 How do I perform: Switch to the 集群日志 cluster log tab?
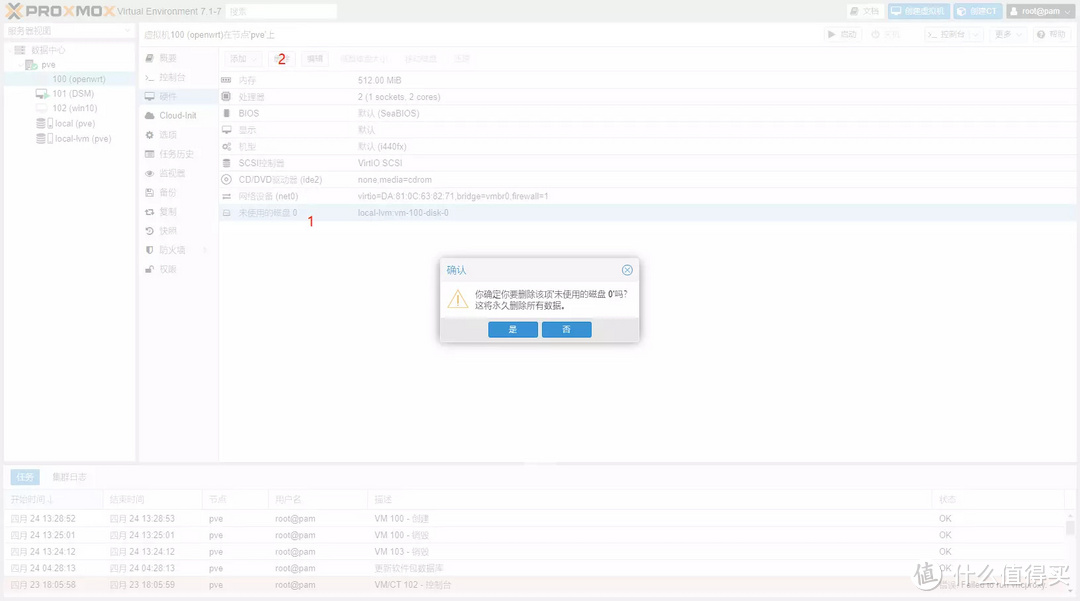(69, 476)
